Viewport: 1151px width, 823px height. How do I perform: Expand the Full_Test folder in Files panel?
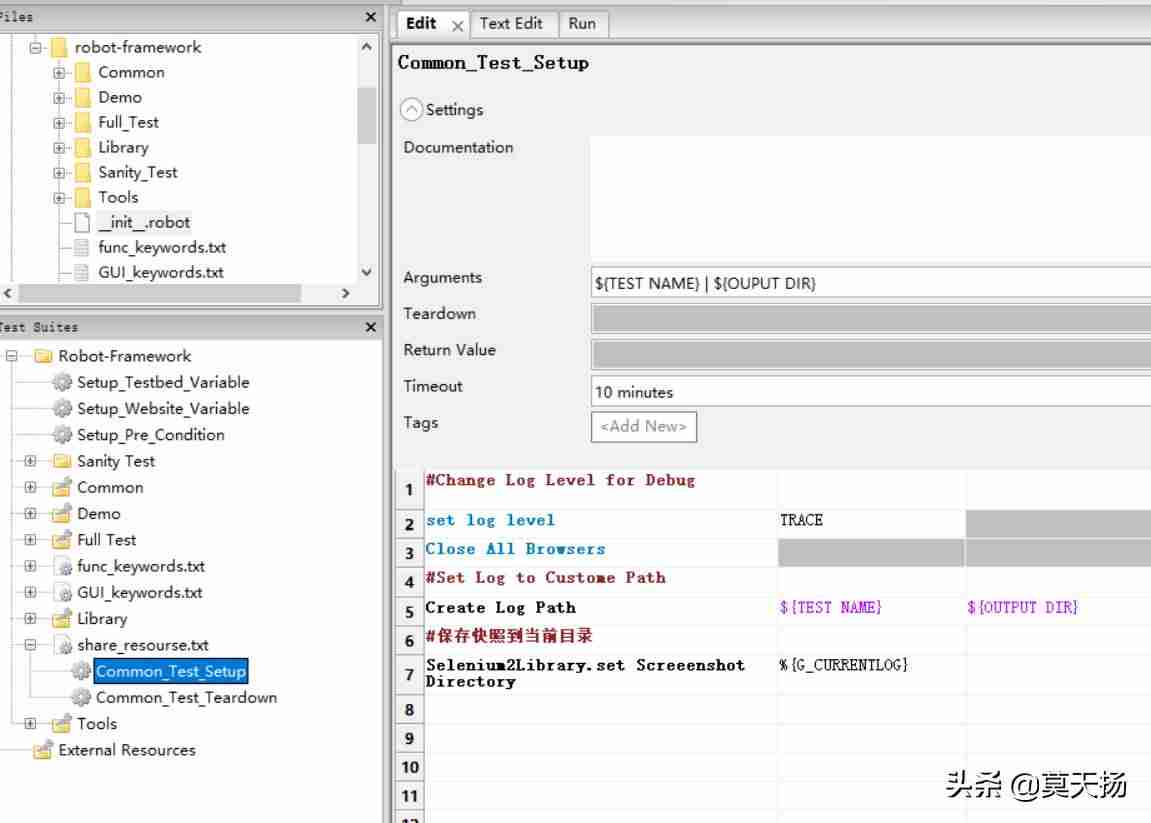coord(59,123)
